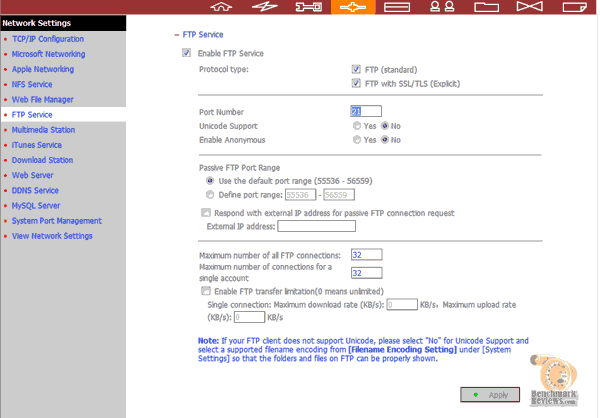Viewport: 600px width, 418px height.
Task: Open Multimedia Station settings
Action: (43, 130)
